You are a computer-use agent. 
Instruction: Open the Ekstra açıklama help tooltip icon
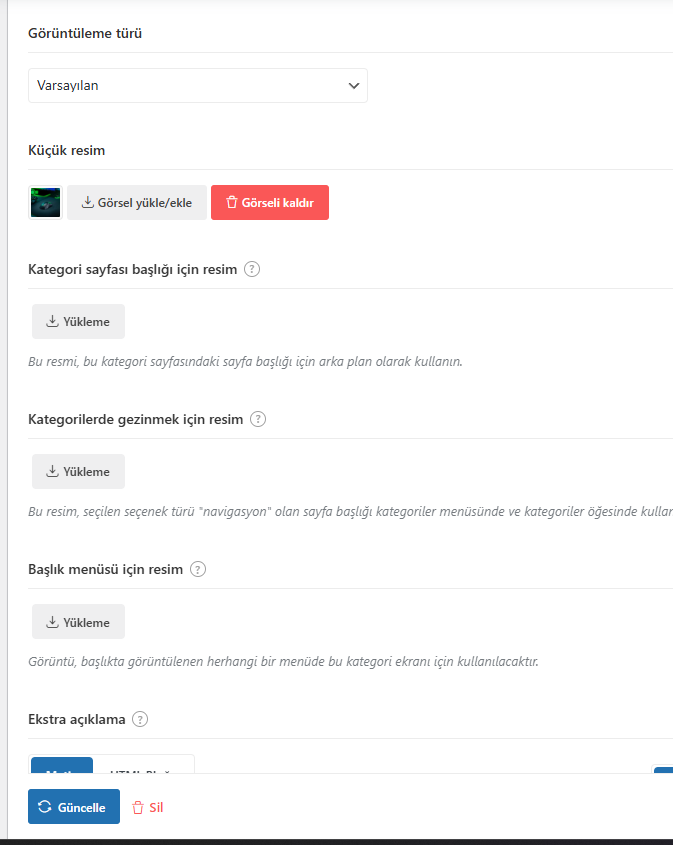click(x=140, y=719)
